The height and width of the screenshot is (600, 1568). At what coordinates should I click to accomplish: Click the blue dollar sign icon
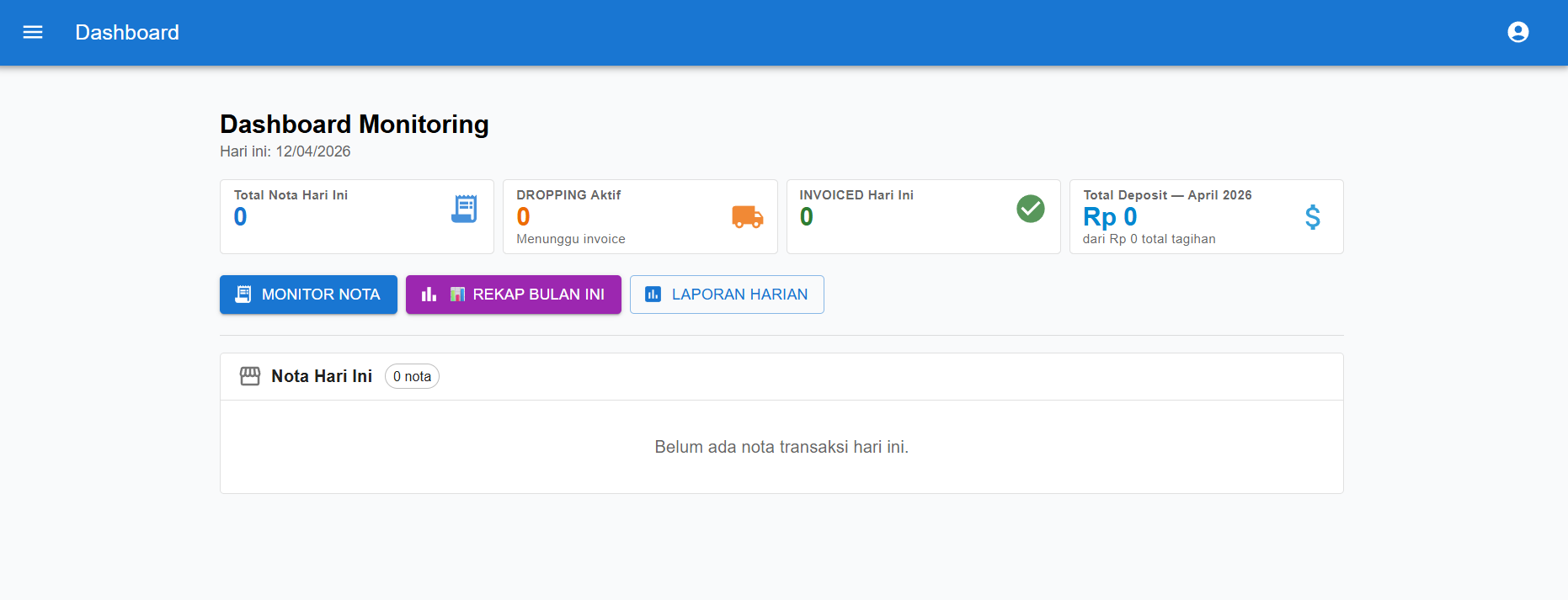pyautogui.click(x=1312, y=217)
